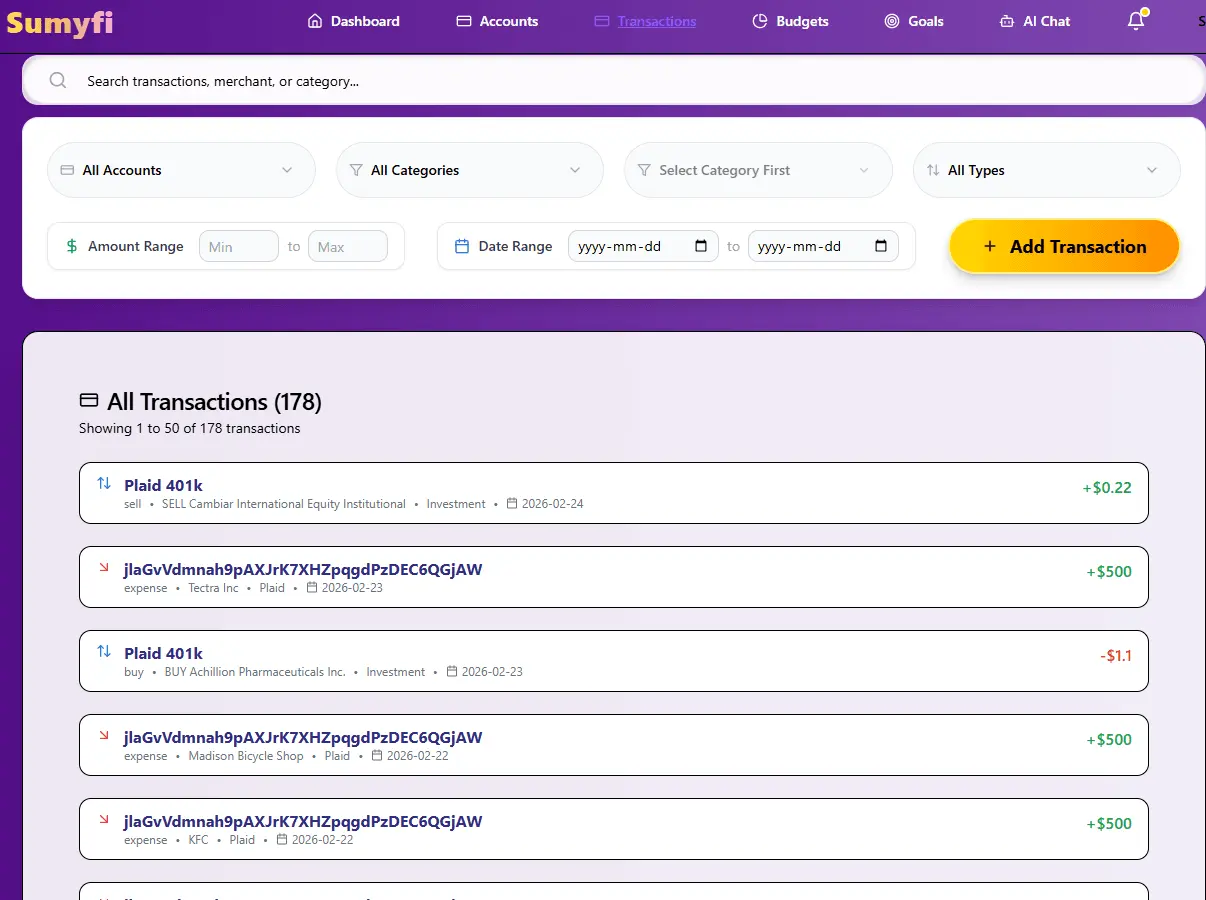This screenshot has width=1206, height=900.
Task: Open the start date calendar picker
Action: pos(701,246)
